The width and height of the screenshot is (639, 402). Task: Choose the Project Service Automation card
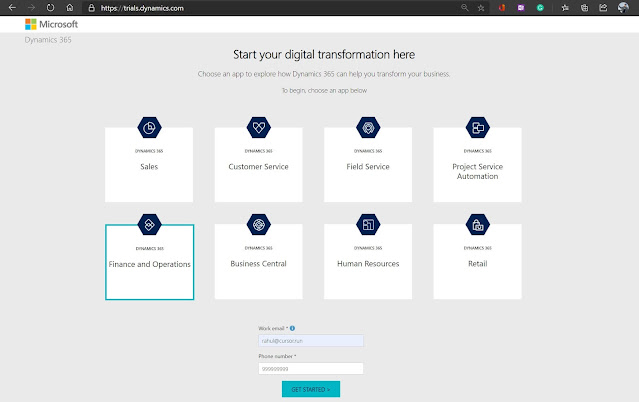(x=478, y=165)
